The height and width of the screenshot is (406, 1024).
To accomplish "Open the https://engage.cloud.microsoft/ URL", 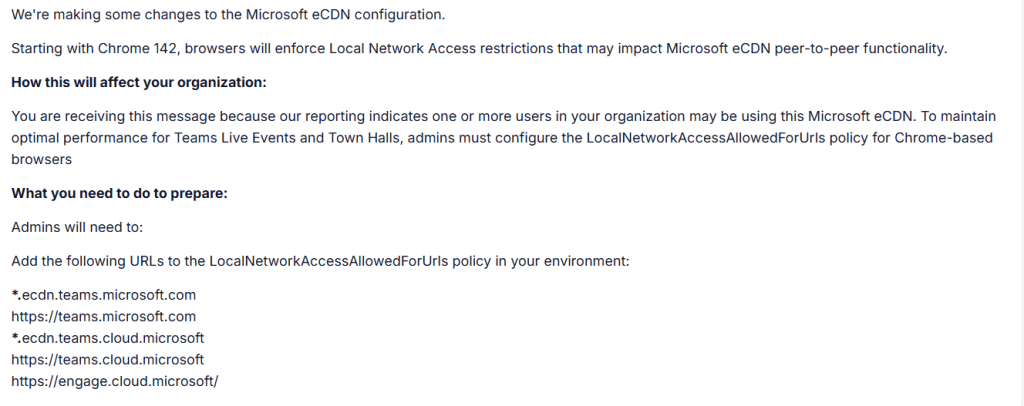I will tap(114, 381).
